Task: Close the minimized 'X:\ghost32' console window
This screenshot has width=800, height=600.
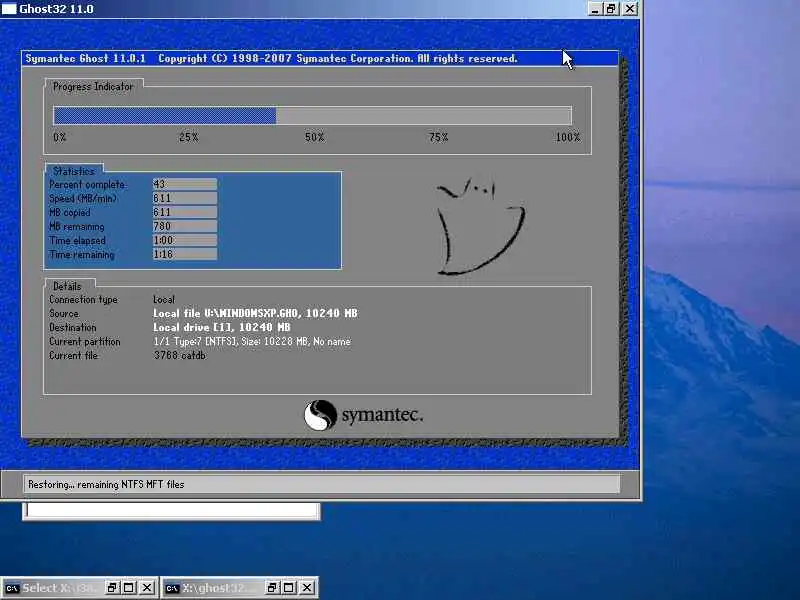Action: 307,588
